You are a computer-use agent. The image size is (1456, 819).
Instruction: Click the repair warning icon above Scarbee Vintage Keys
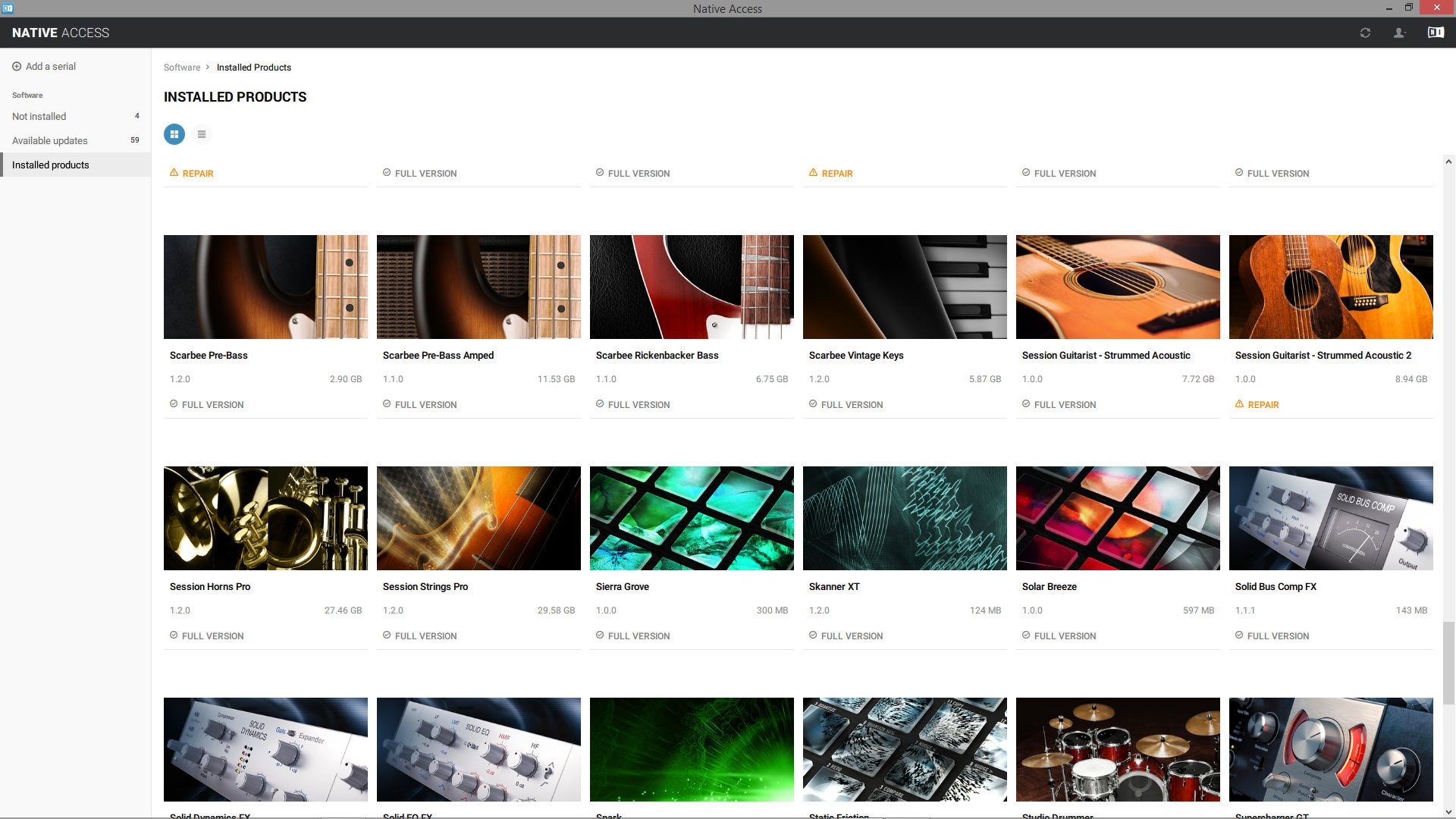pyautogui.click(x=813, y=173)
